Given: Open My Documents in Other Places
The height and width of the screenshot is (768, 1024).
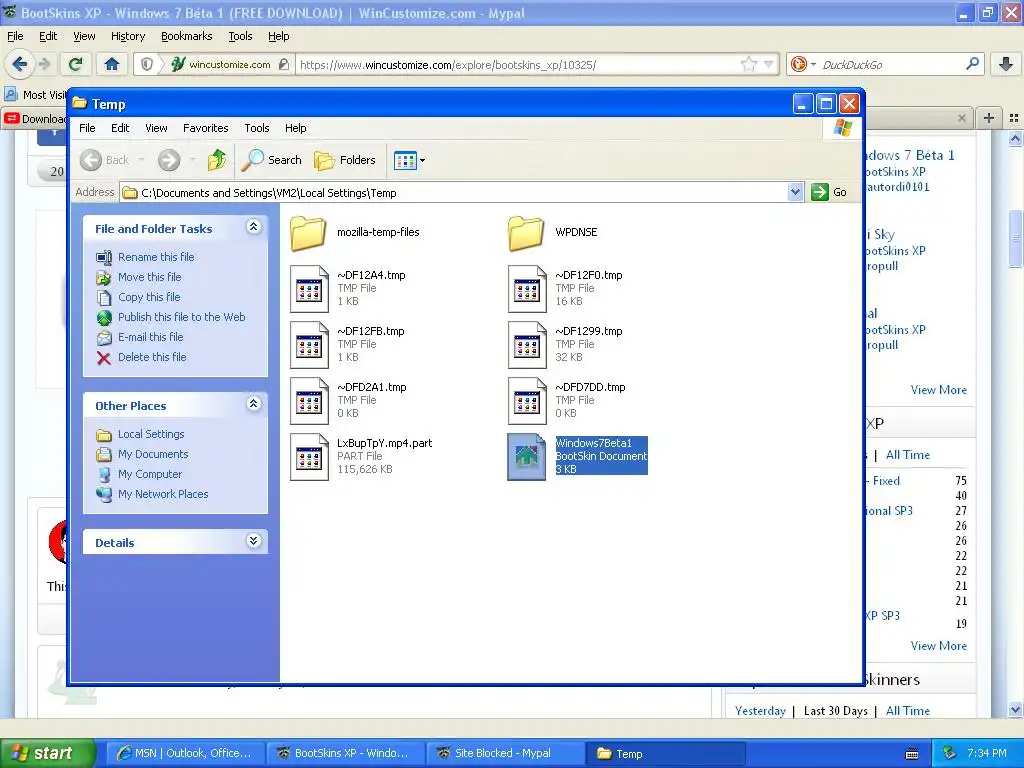Looking at the screenshot, I should (x=153, y=454).
